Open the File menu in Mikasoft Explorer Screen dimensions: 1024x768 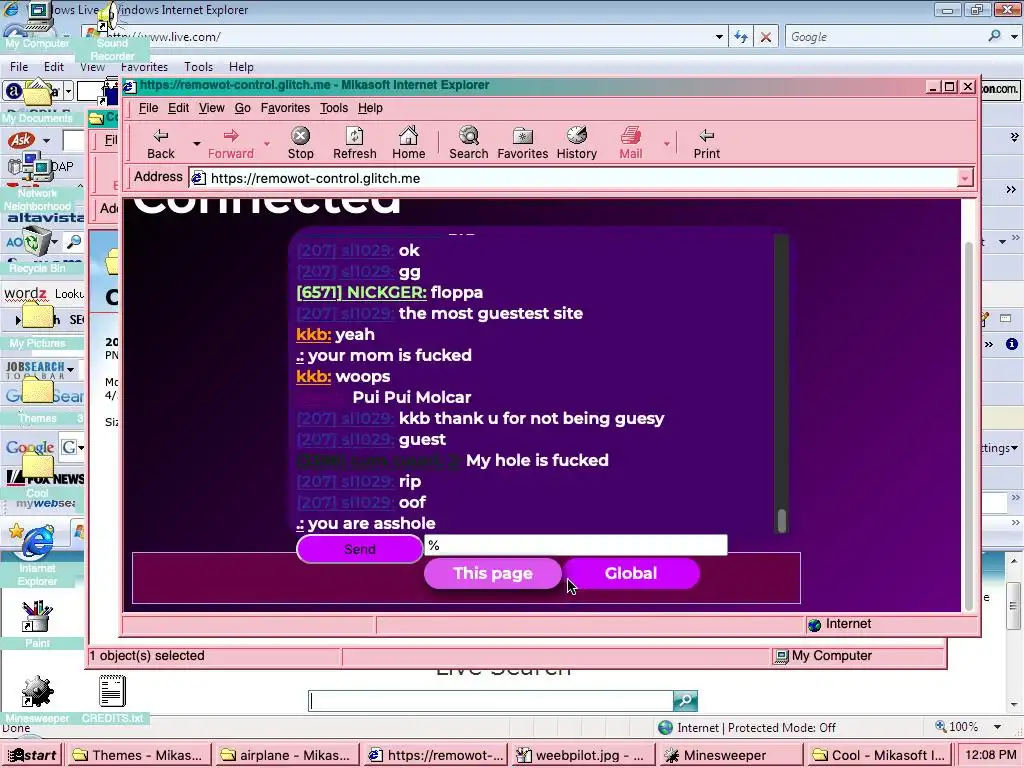[x=148, y=108]
